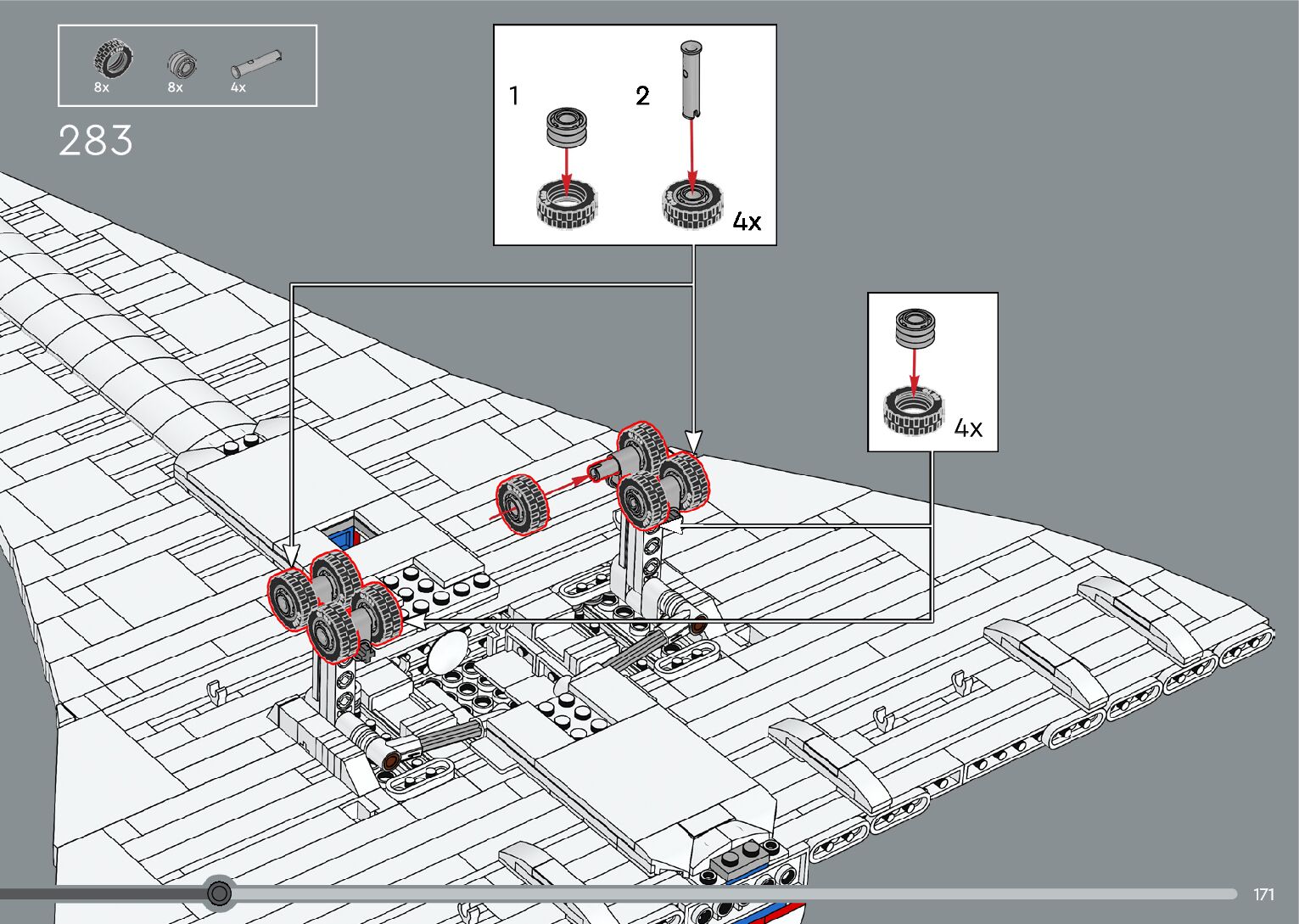Click the tire with rim in sub-step 2
The width and height of the screenshot is (1299, 924).
(x=693, y=204)
